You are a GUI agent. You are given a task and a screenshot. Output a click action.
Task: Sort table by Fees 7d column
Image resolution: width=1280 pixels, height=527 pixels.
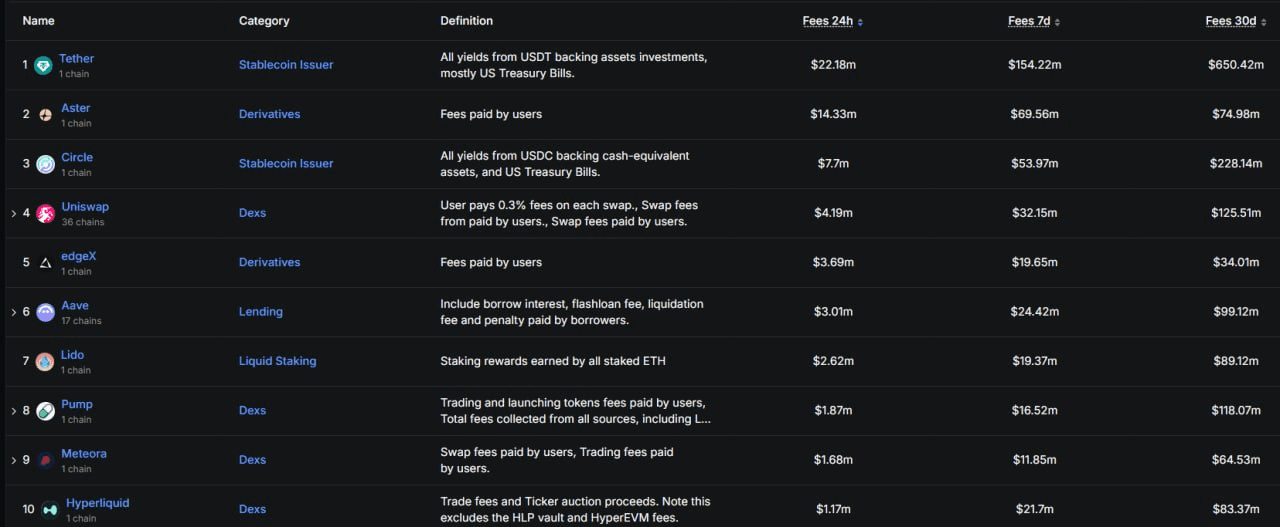coord(1034,21)
